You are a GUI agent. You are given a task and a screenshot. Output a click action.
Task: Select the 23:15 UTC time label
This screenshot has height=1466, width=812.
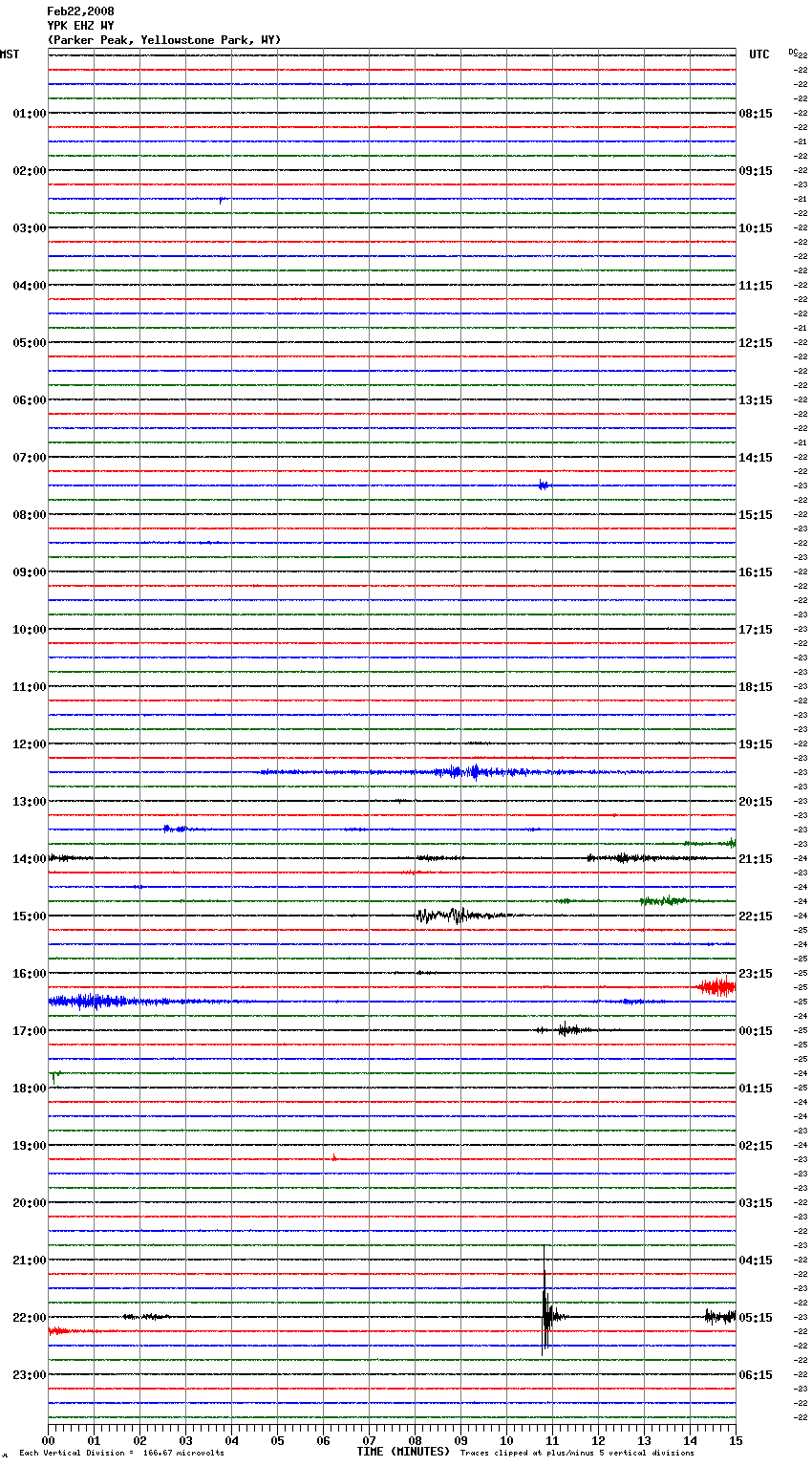click(x=756, y=974)
